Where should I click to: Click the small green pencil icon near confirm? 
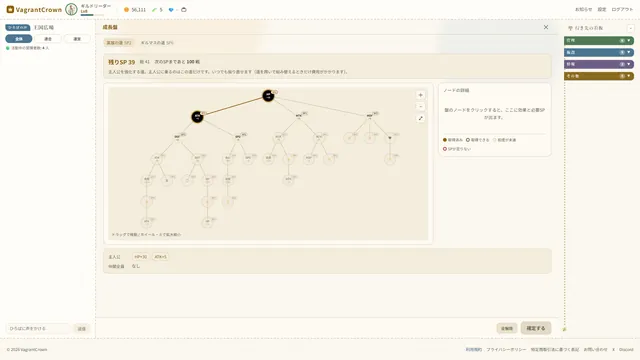point(564,329)
